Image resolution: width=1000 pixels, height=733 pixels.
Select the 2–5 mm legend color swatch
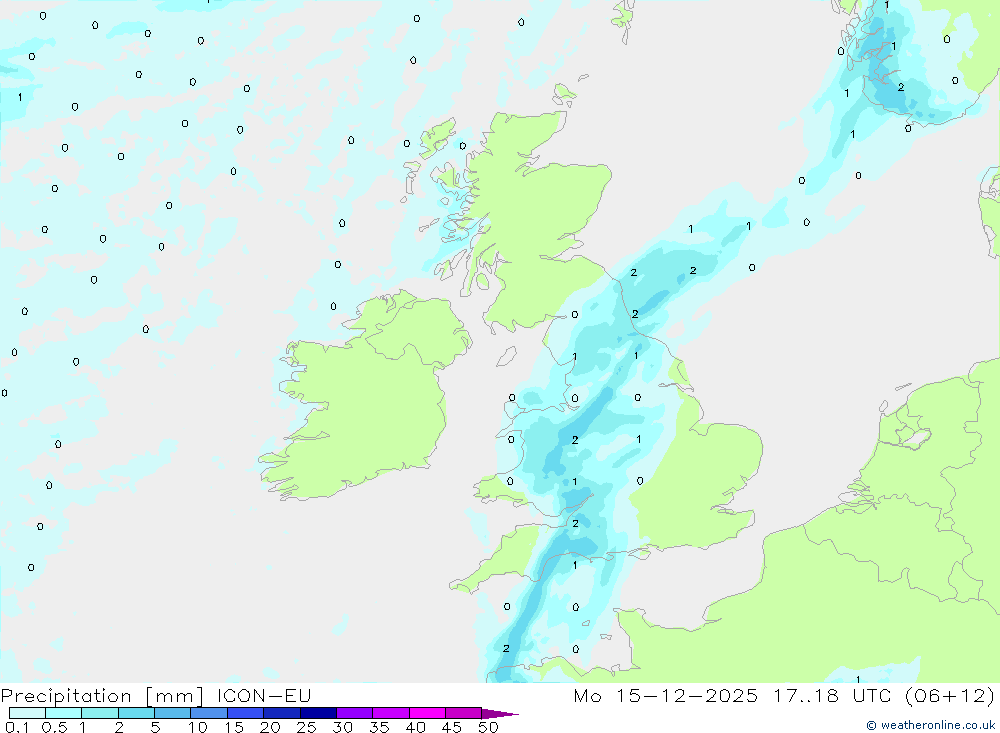click(136, 713)
